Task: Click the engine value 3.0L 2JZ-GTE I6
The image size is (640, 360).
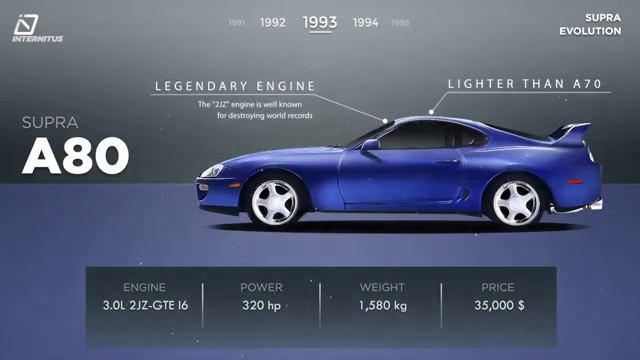Action: tap(145, 305)
